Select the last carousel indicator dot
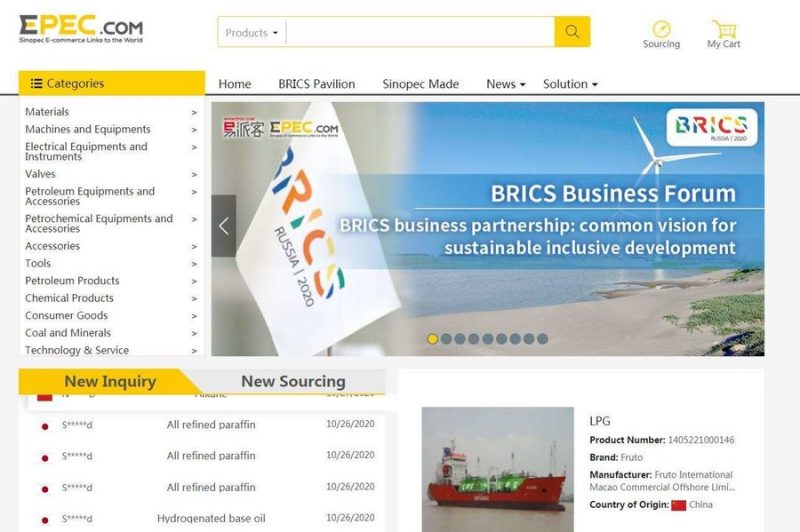The width and height of the screenshot is (800, 532). tap(543, 339)
